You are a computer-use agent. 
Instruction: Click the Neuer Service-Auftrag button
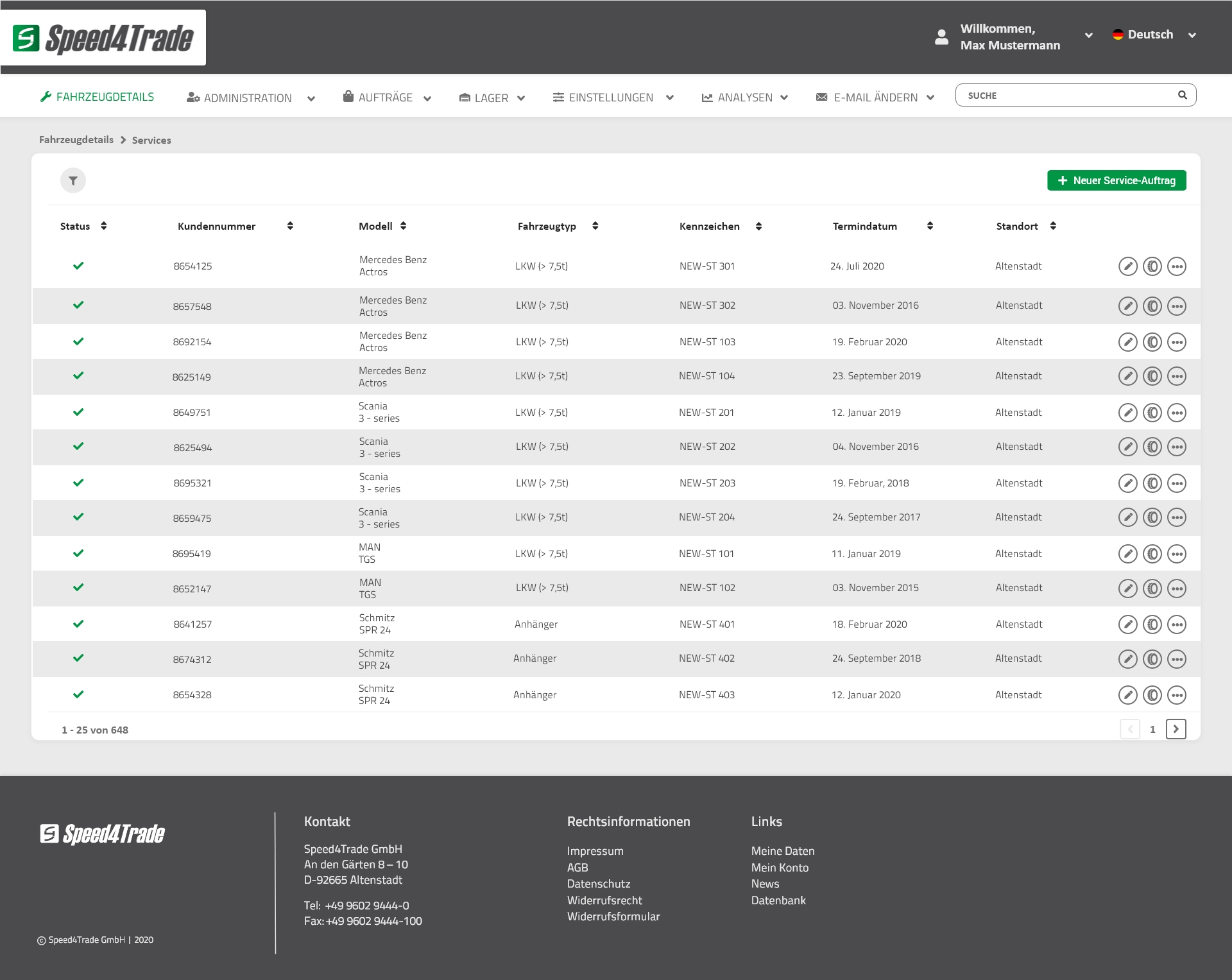[1116, 180]
